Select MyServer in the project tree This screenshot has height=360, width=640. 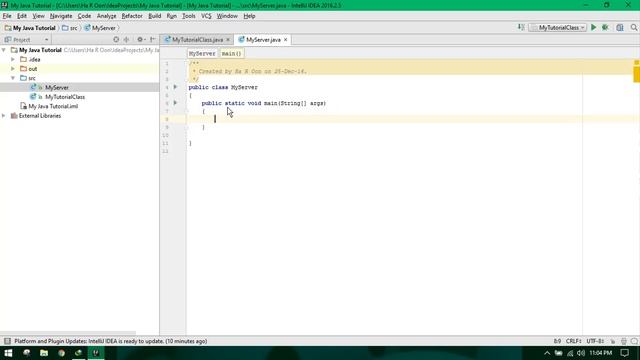tap(57, 87)
